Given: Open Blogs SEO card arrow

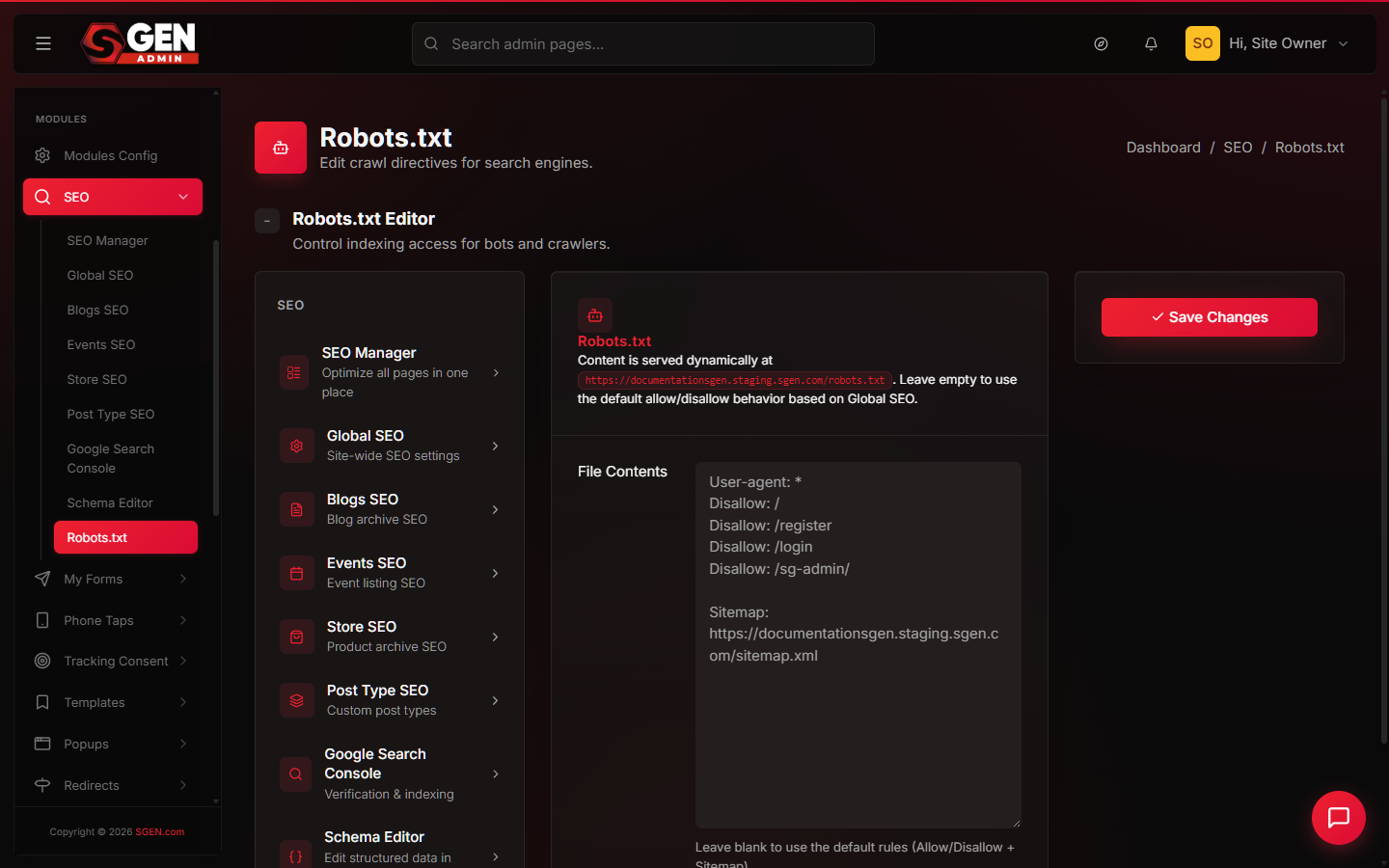Looking at the screenshot, I should point(496,509).
